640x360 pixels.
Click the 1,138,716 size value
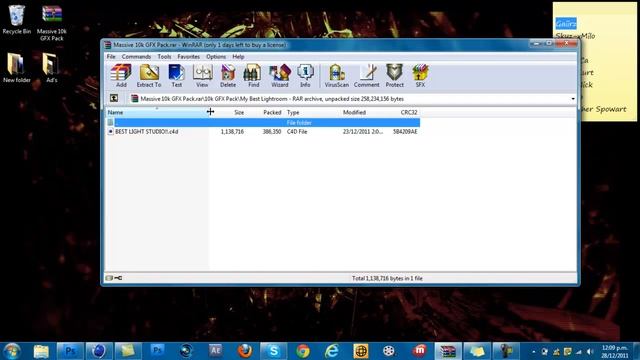click(232, 132)
